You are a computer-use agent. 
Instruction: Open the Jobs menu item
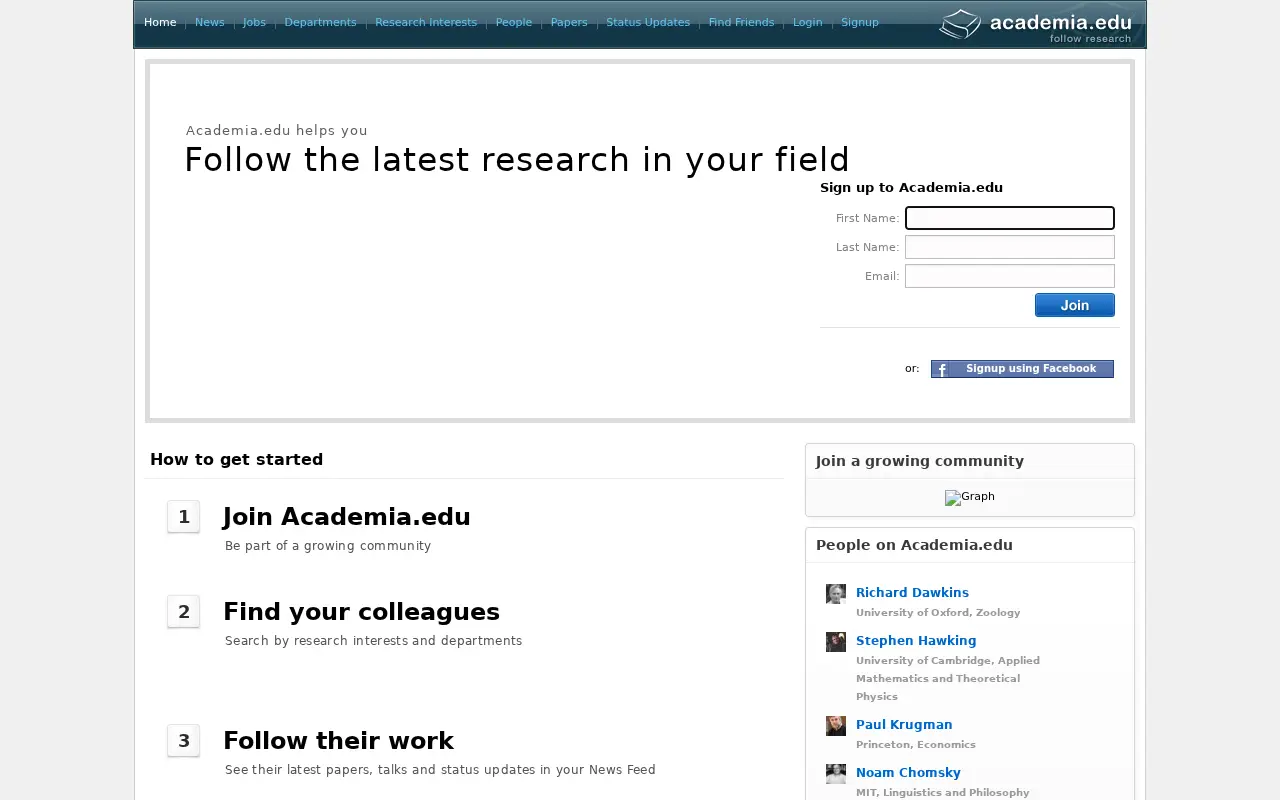tap(254, 22)
